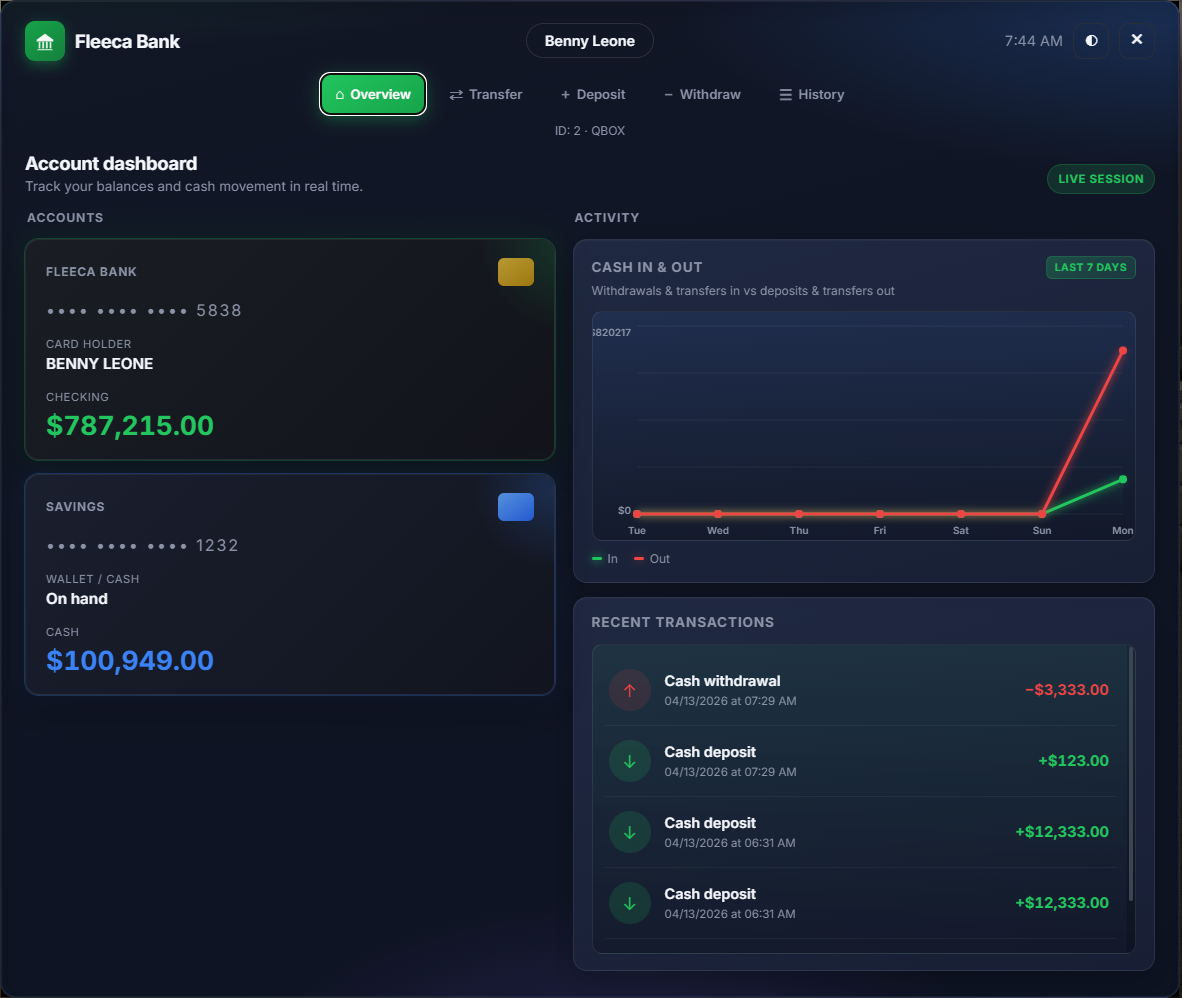1182x998 pixels.
Task: Click the Out legend entry
Action: tap(651, 559)
